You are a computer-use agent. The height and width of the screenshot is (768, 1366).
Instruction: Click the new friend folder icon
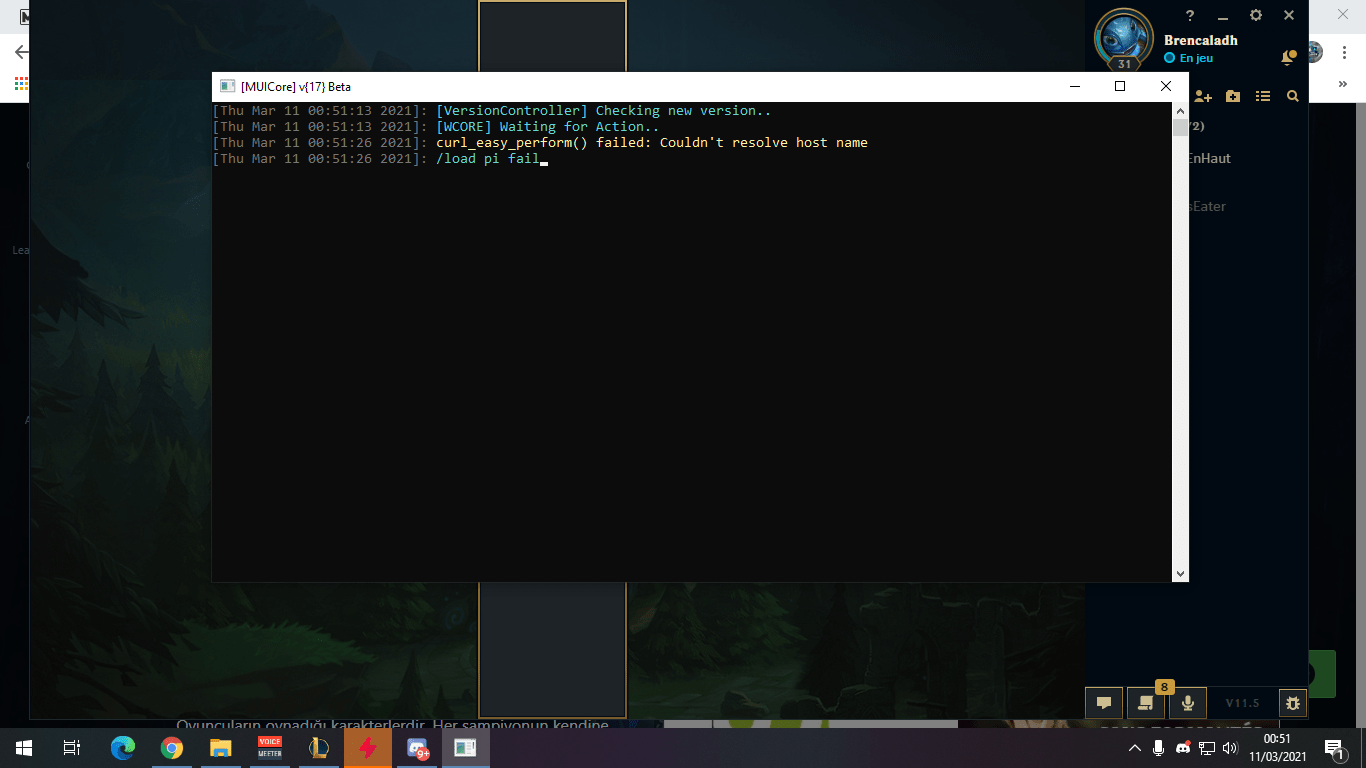point(1233,96)
